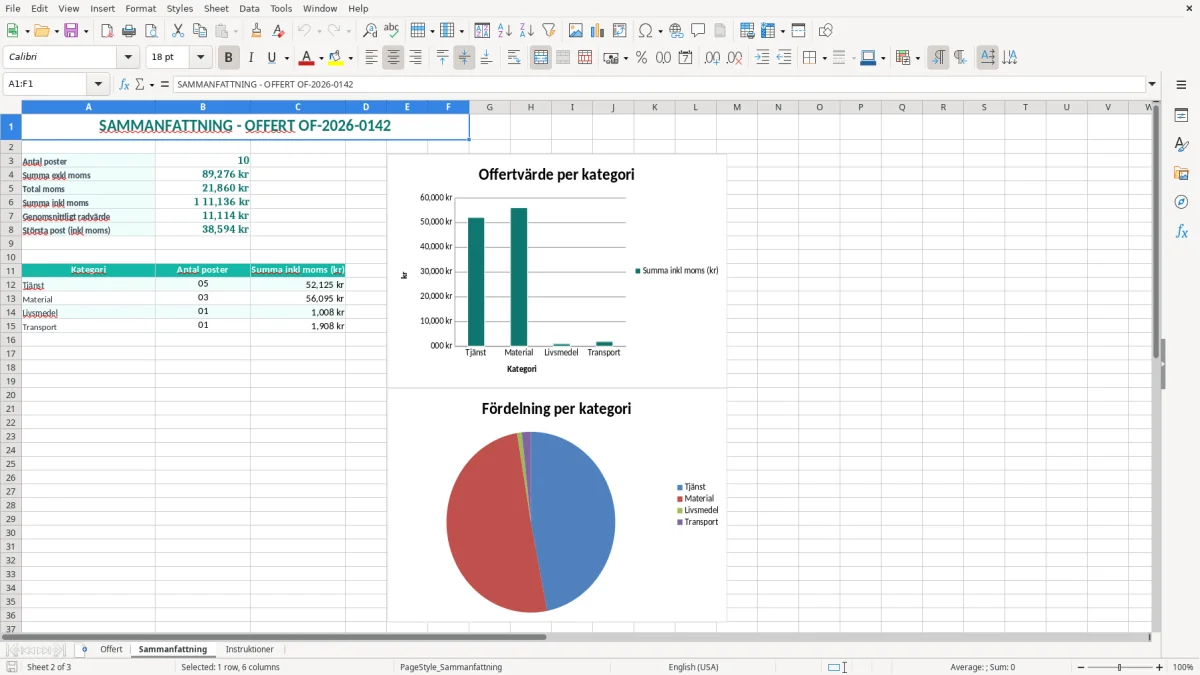The width and height of the screenshot is (1200, 675).
Task: Open Print Preview
Action: click(x=151, y=31)
